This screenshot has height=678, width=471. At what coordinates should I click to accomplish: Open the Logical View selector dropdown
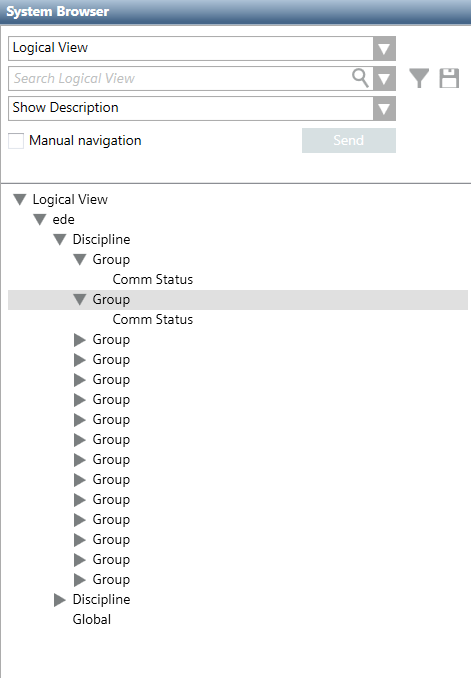(x=384, y=48)
